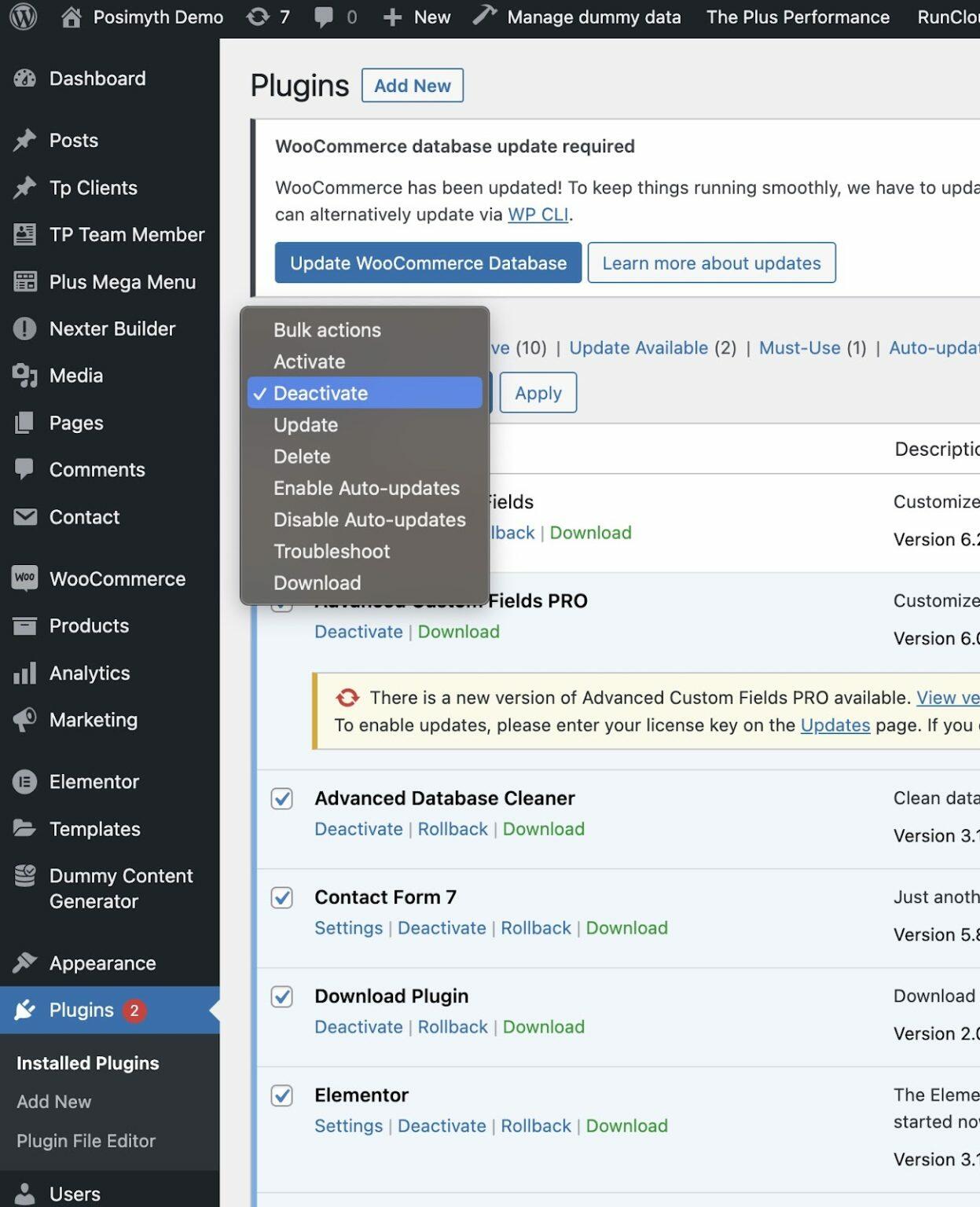Open Media via its sidebar icon
The image size is (980, 1207).
click(25, 376)
